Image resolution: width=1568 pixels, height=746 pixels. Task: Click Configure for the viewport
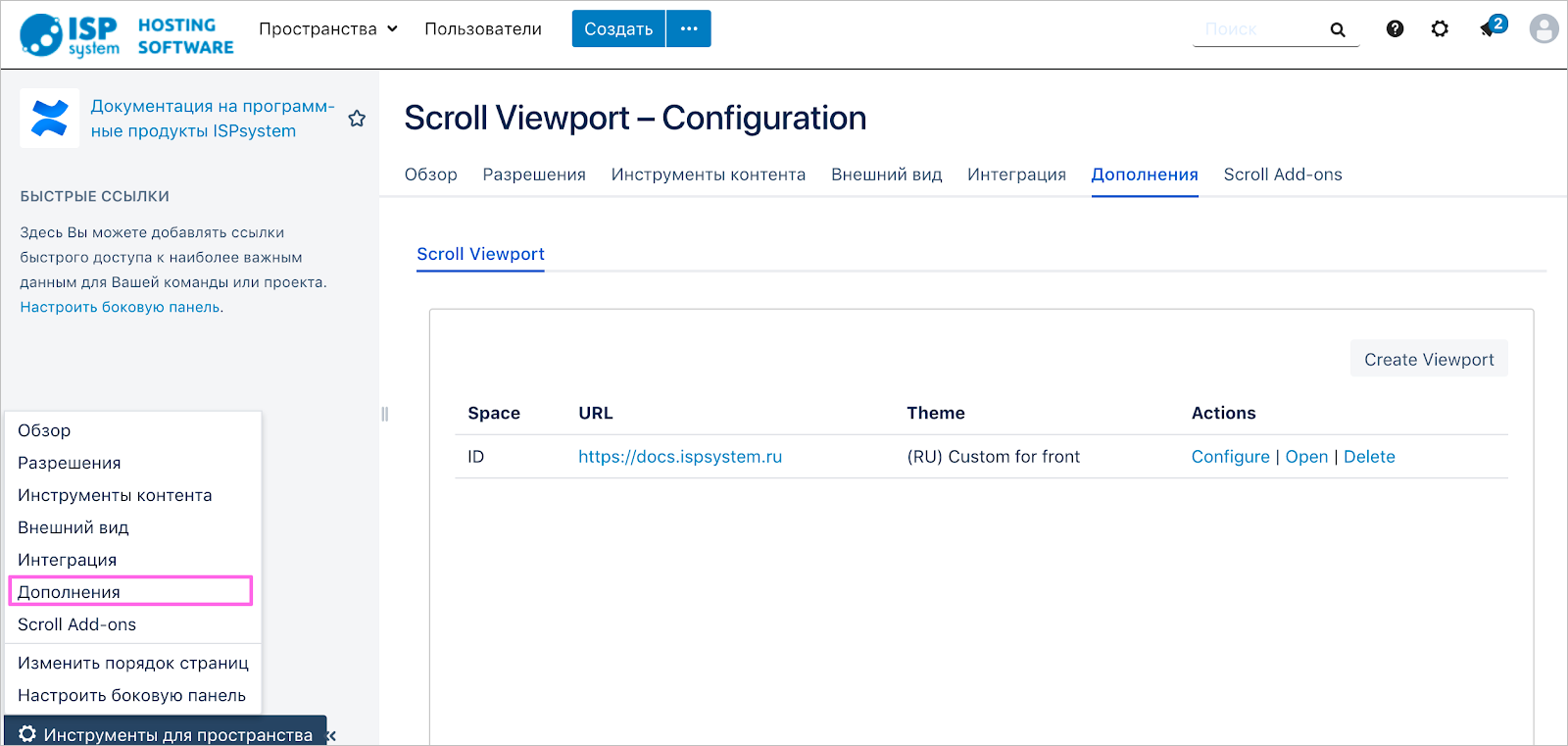pyautogui.click(x=1230, y=457)
